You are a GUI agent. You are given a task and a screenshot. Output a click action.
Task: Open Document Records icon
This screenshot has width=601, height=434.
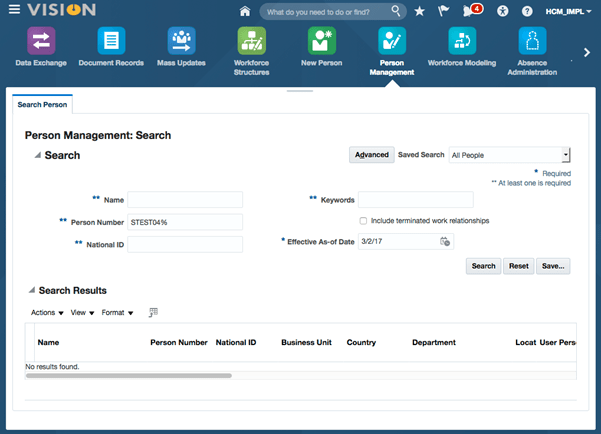click(110, 41)
